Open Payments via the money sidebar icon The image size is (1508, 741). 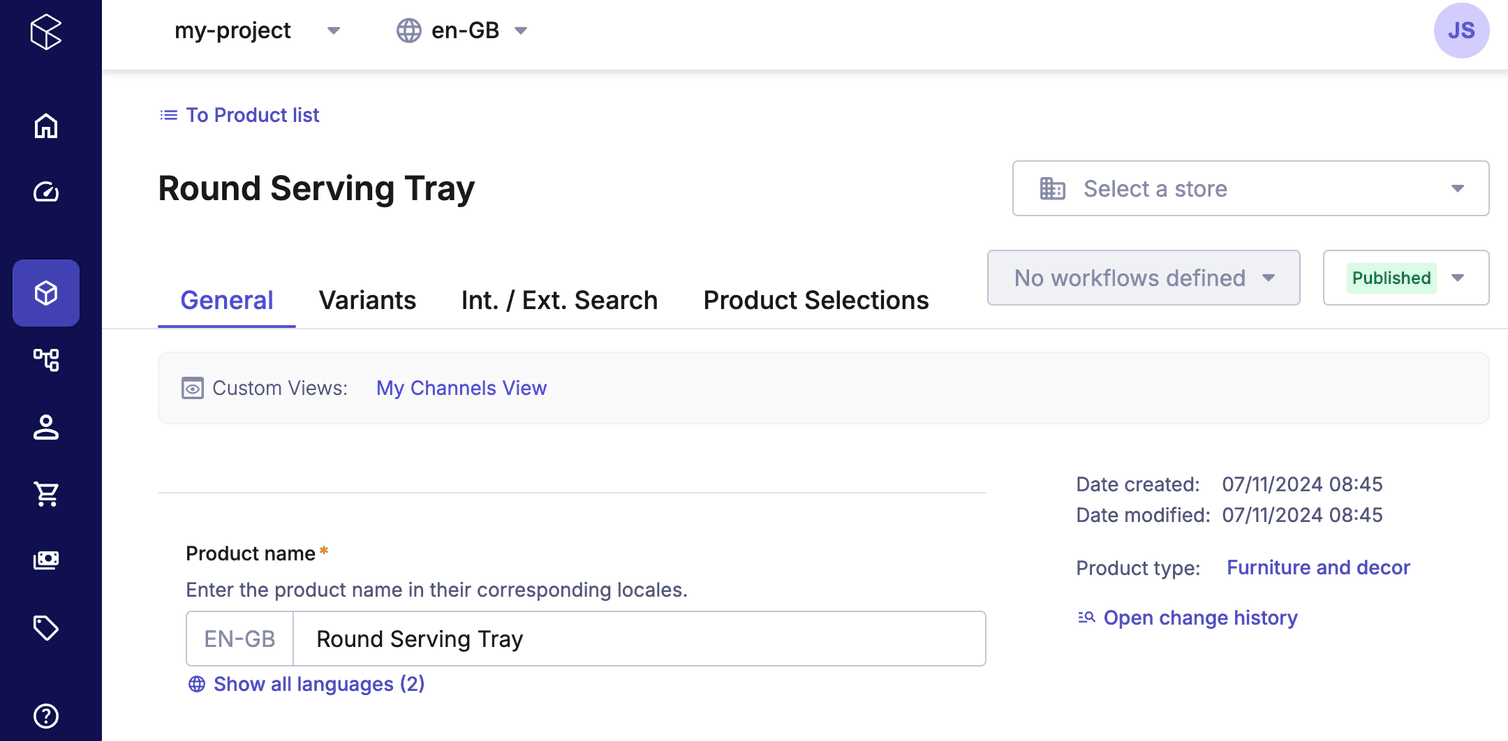pos(46,560)
